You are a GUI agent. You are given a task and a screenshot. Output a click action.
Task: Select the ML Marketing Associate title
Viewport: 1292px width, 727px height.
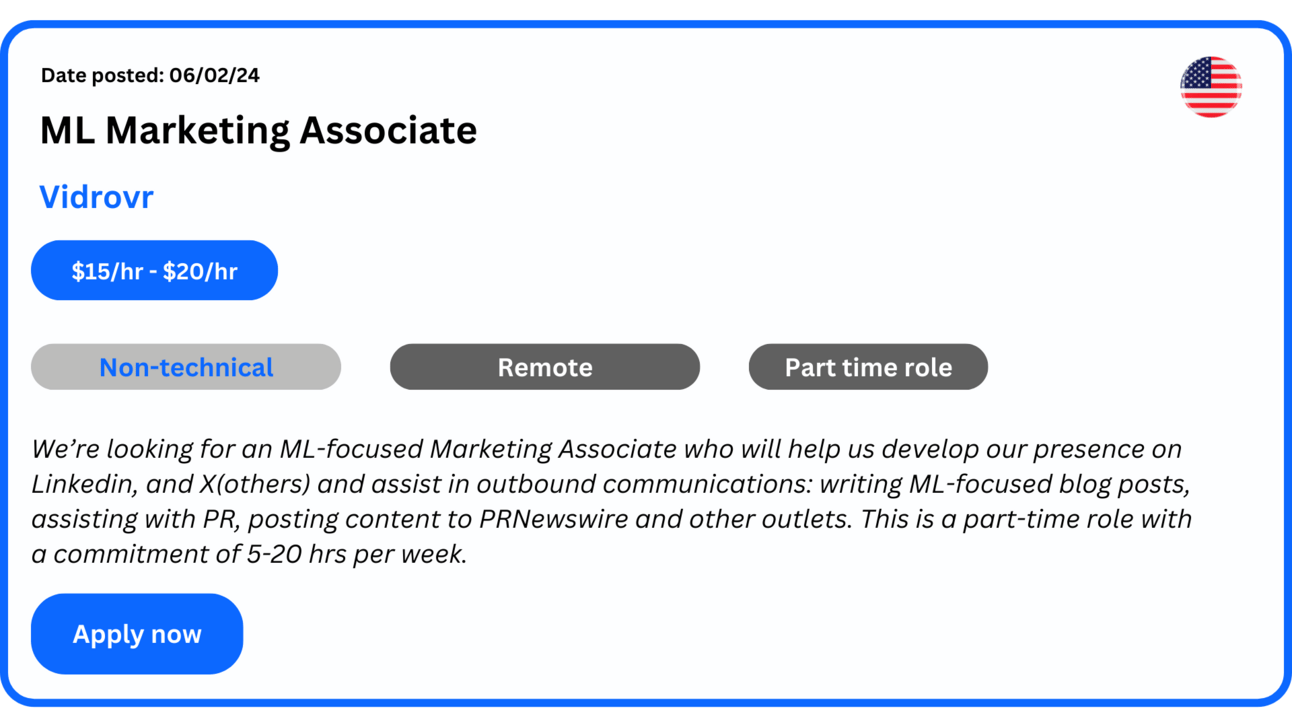point(258,130)
